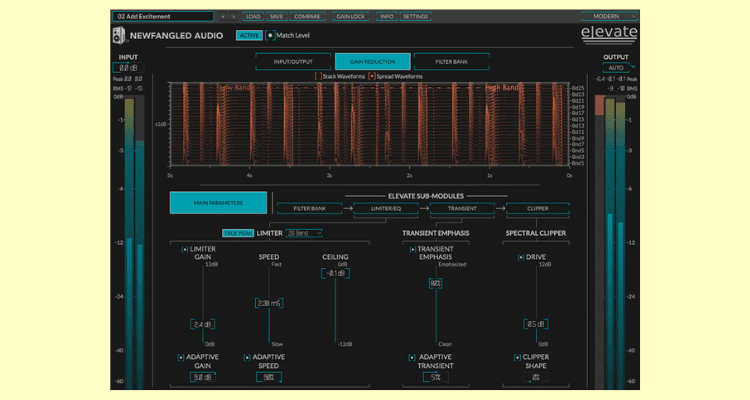Toggle Adaptive Gain enable box
750x400 pixels.
[x=180, y=357]
